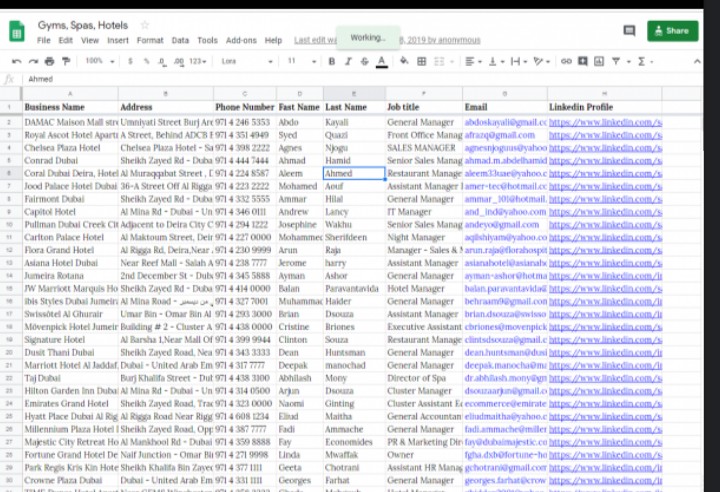Open the Add-ons menu

pyautogui.click(x=241, y=40)
